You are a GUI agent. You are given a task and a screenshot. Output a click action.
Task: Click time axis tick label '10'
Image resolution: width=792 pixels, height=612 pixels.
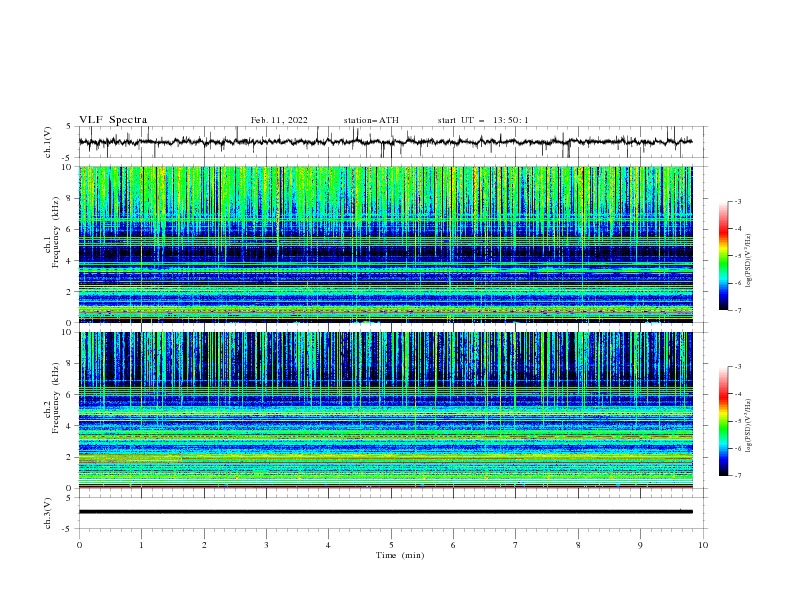point(703,545)
